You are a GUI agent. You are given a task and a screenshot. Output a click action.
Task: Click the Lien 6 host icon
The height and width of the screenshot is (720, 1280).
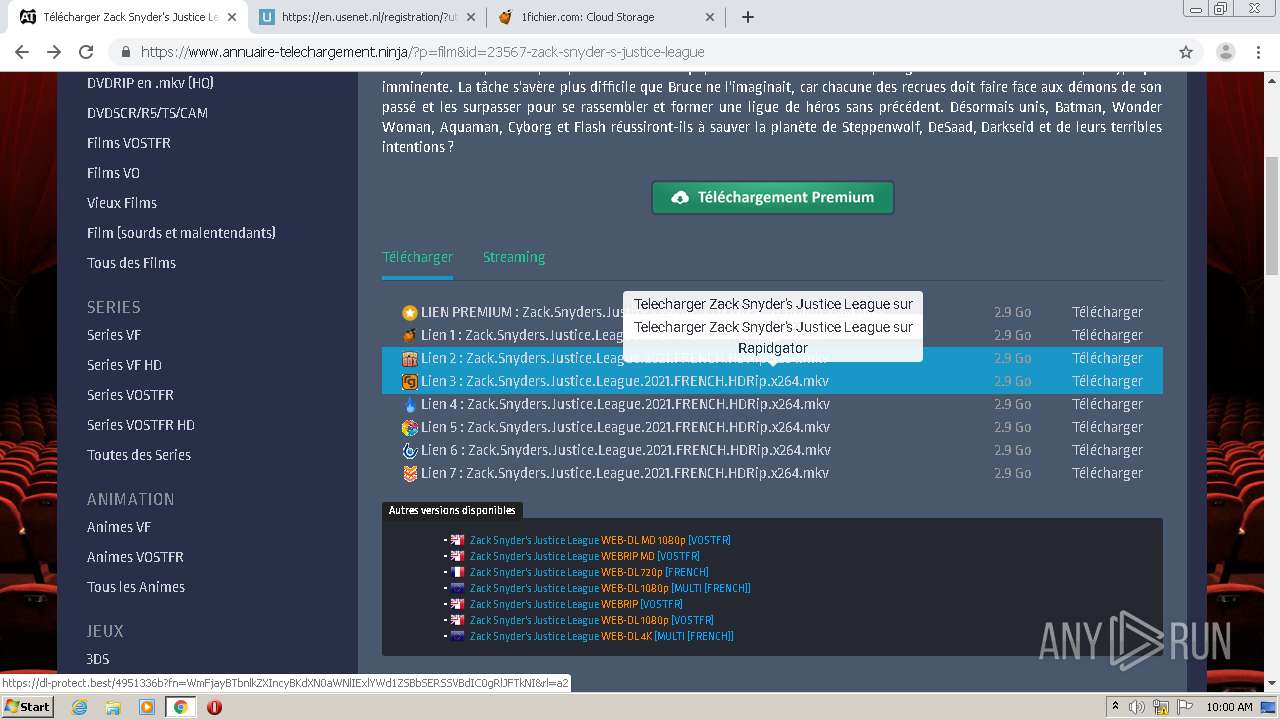(x=409, y=450)
